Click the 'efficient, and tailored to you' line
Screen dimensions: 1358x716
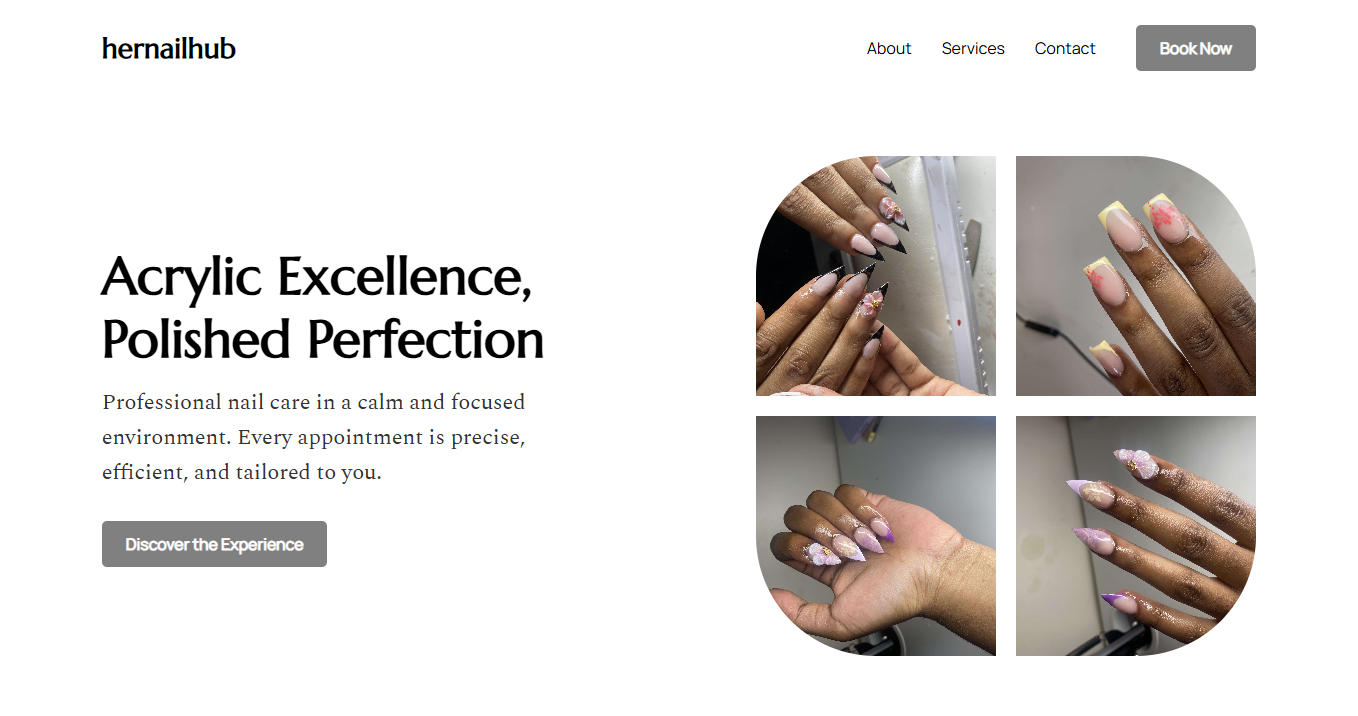[241, 472]
